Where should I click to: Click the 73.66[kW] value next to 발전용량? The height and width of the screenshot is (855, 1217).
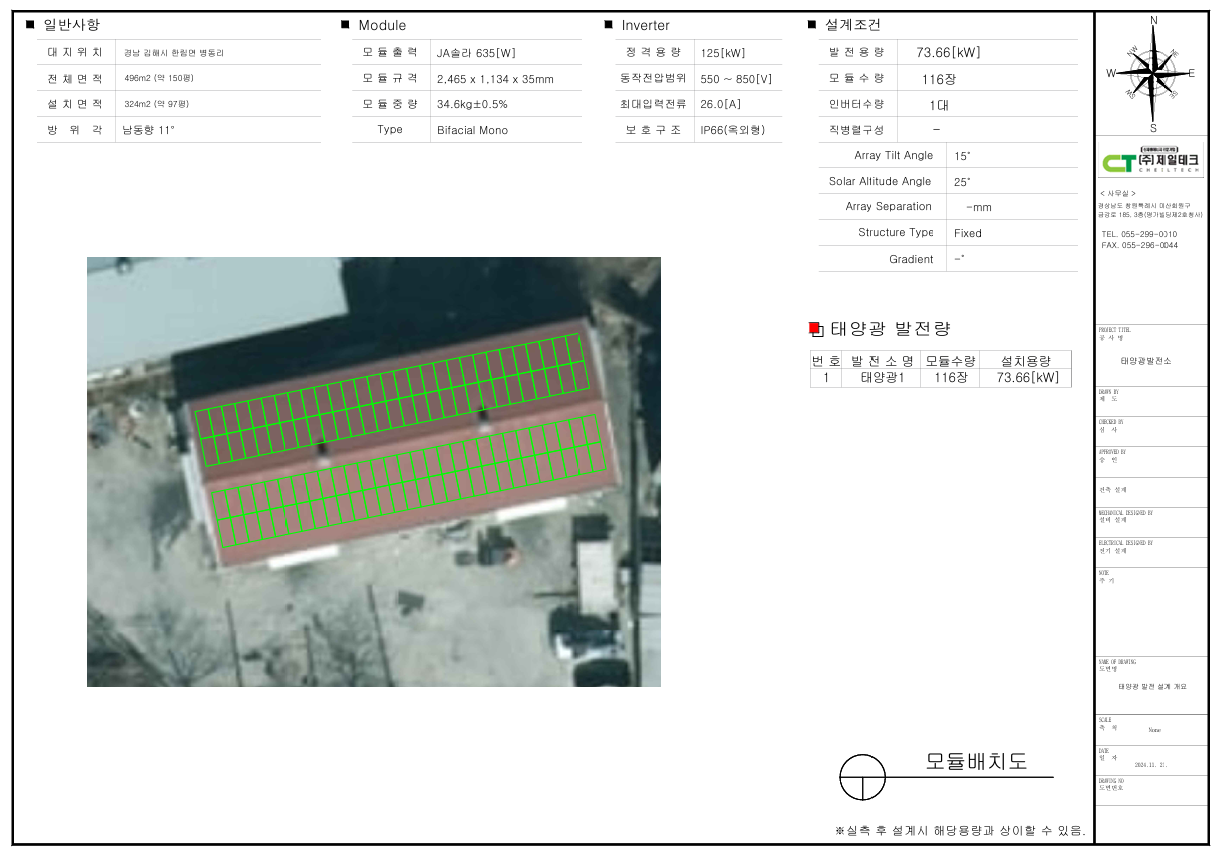pos(948,52)
